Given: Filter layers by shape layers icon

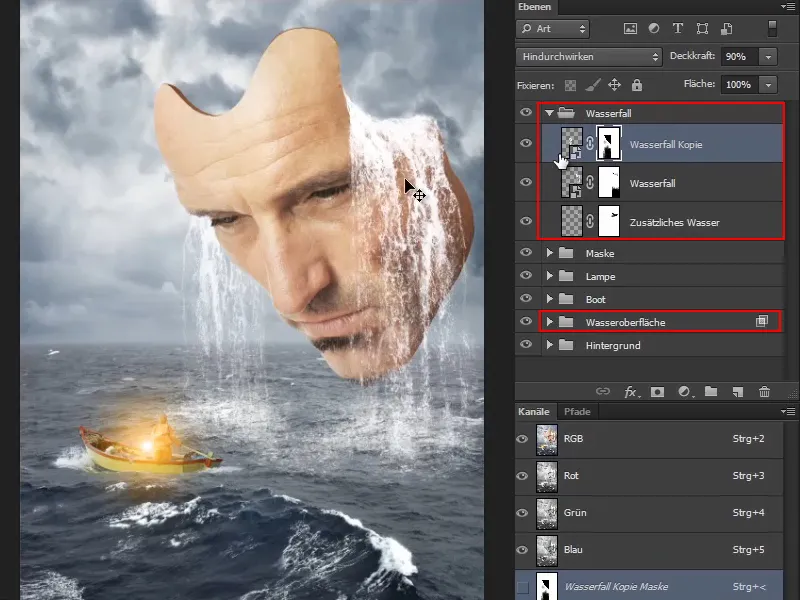Looking at the screenshot, I should tap(703, 29).
